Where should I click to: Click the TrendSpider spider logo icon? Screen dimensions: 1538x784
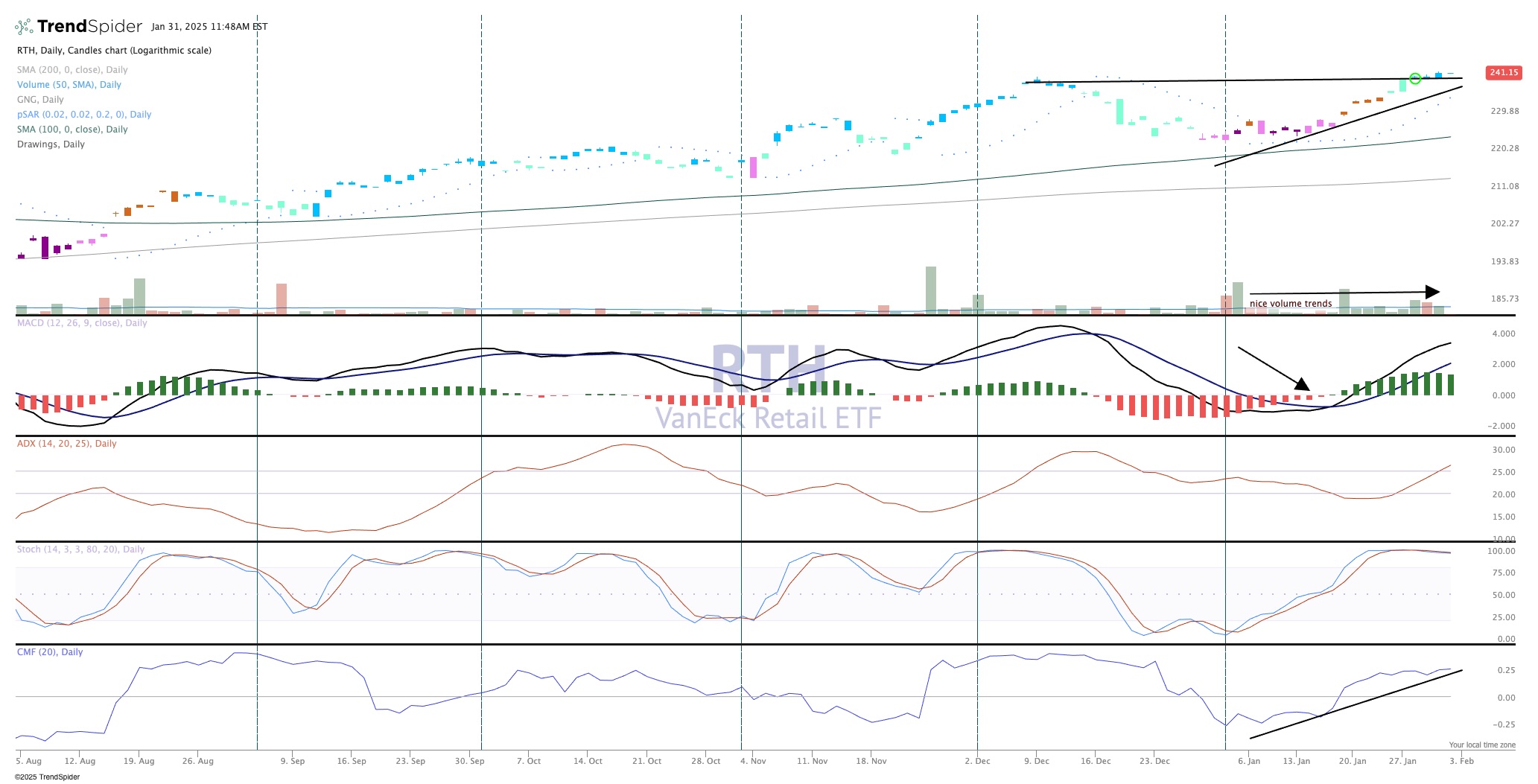click(x=24, y=27)
